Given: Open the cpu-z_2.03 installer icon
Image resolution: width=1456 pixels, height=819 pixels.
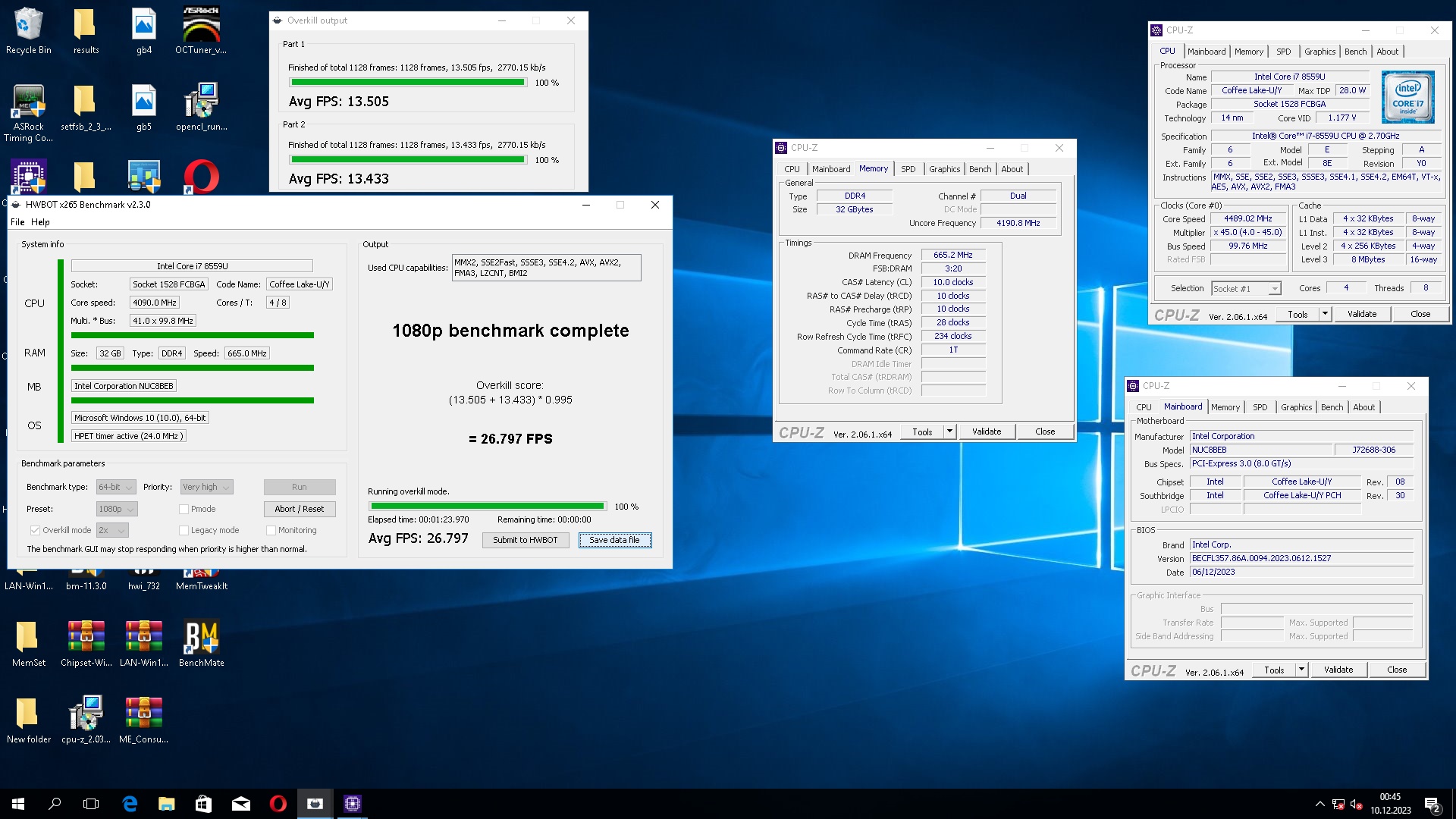Looking at the screenshot, I should [86, 720].
